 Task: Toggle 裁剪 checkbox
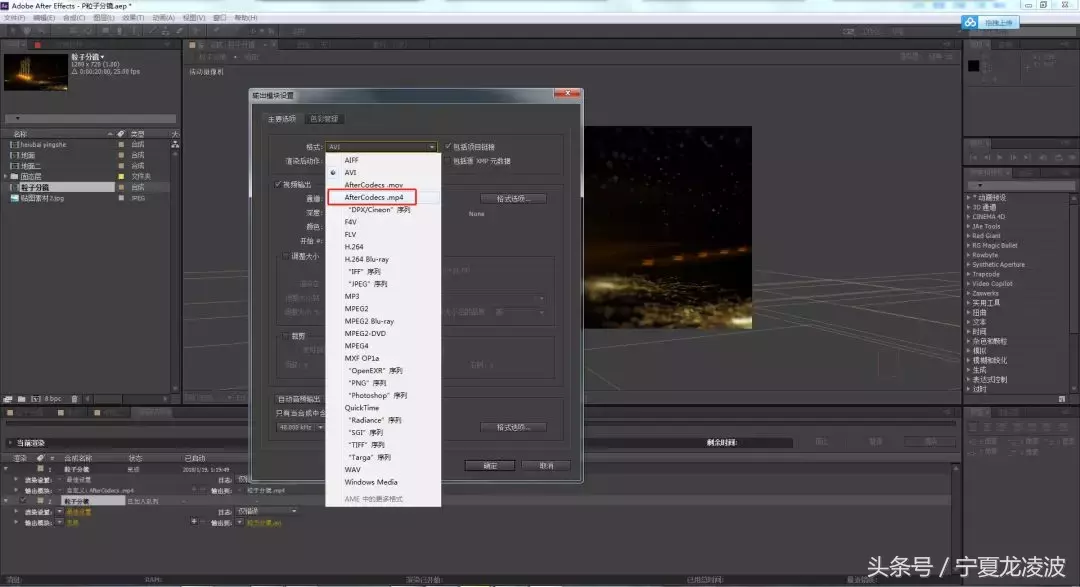pyautogui.click(x=285, y=336)
